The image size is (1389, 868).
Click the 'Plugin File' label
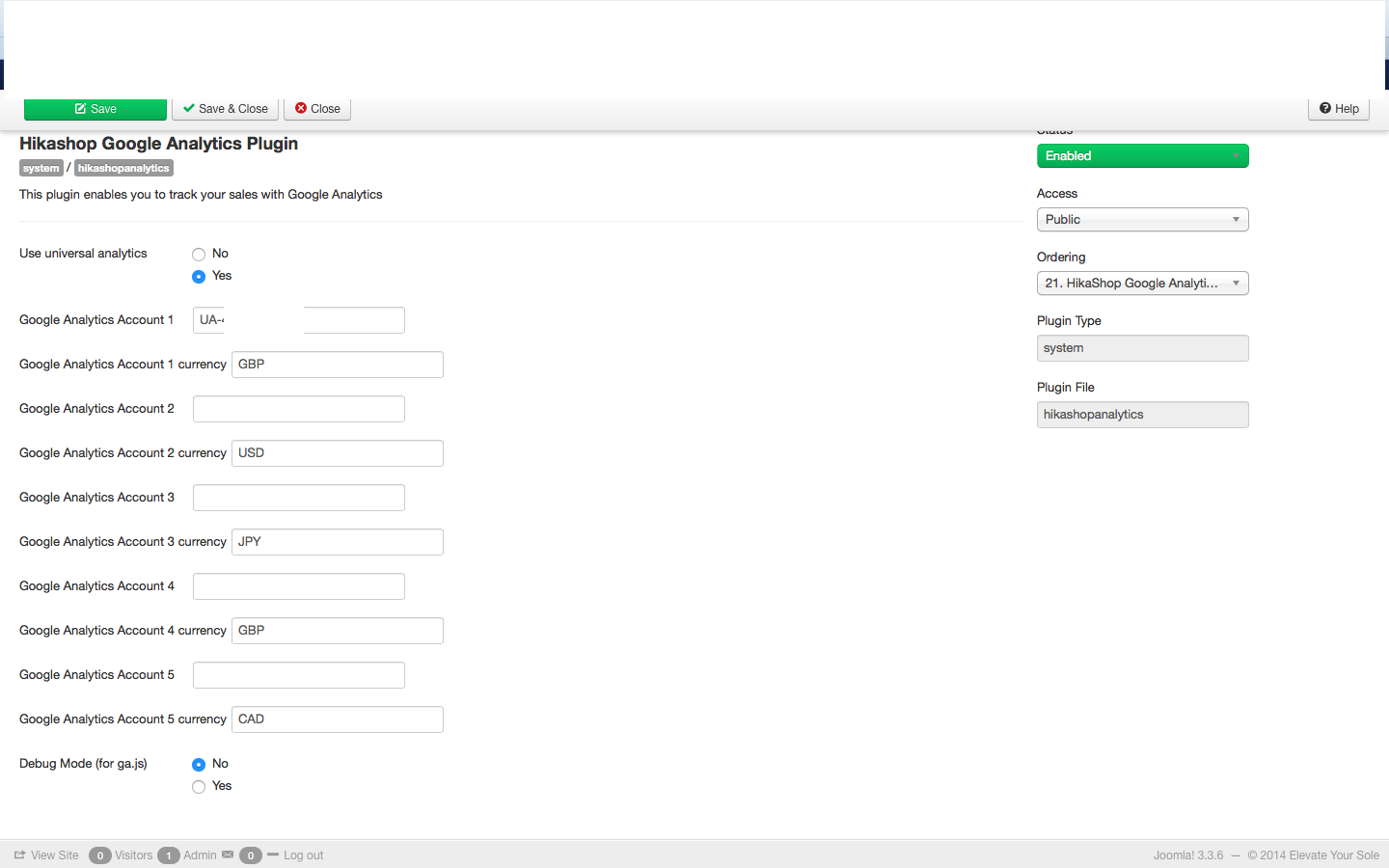1066,388
